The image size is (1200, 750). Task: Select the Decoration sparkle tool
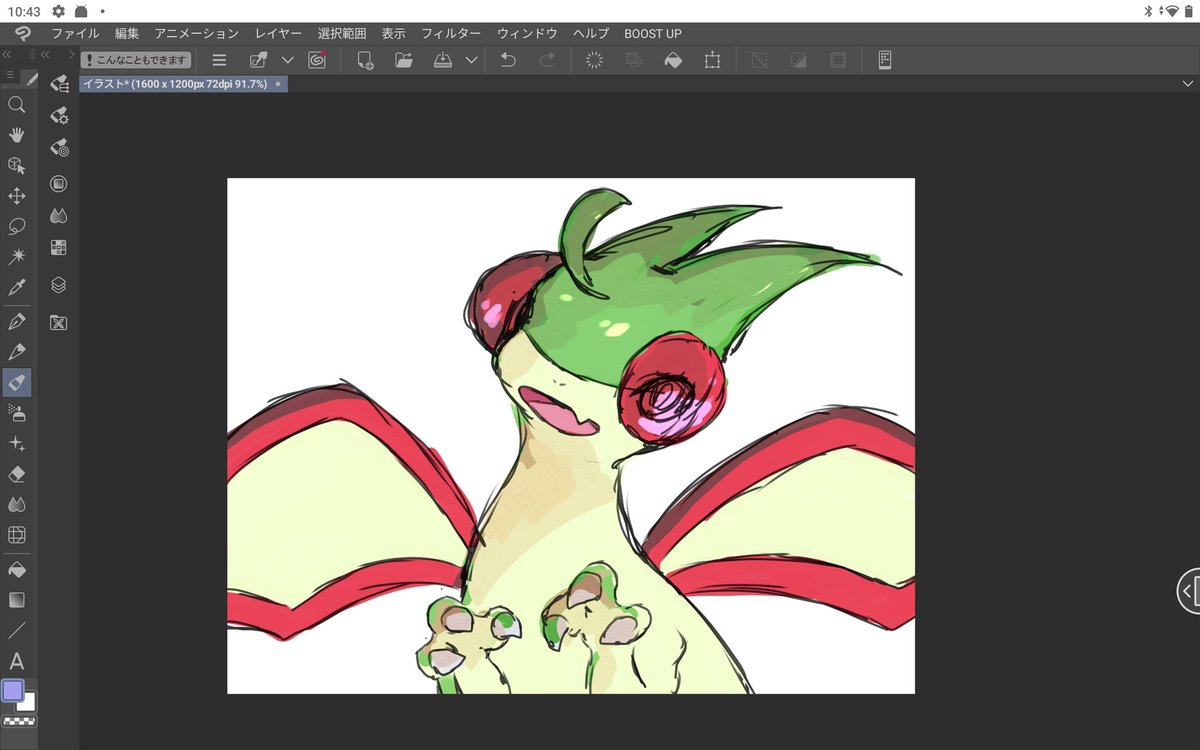pyautogui.click(x=16, y=443)
